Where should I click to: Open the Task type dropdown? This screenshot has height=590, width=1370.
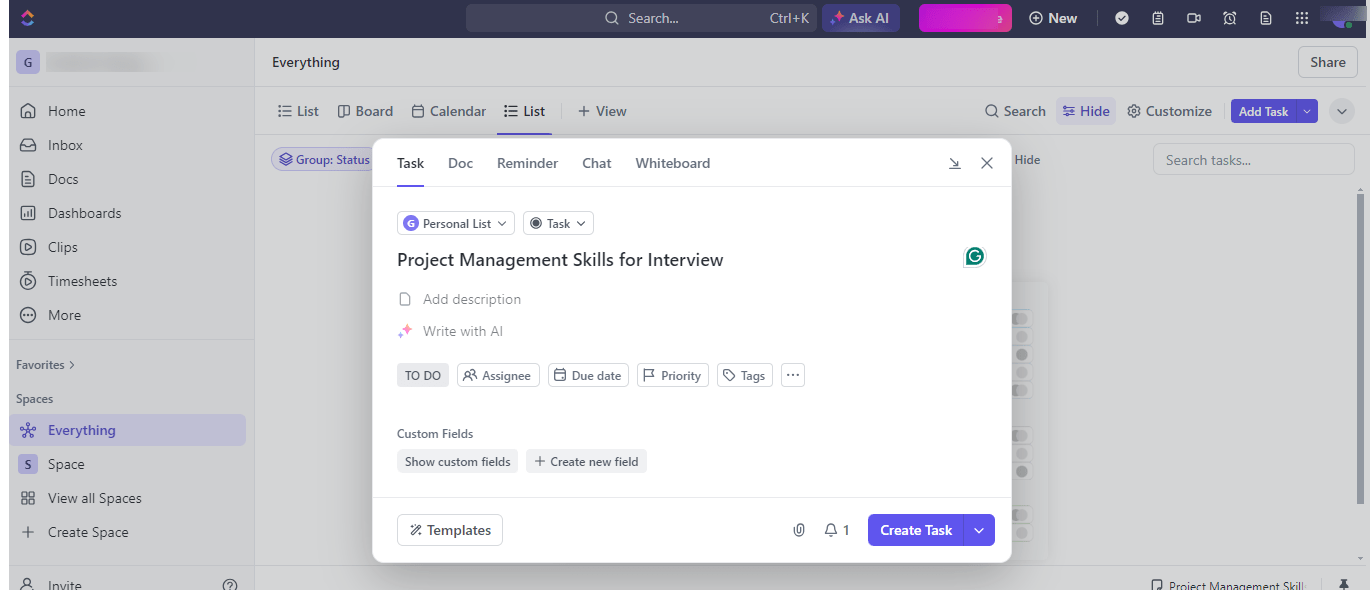click(558, 223)
